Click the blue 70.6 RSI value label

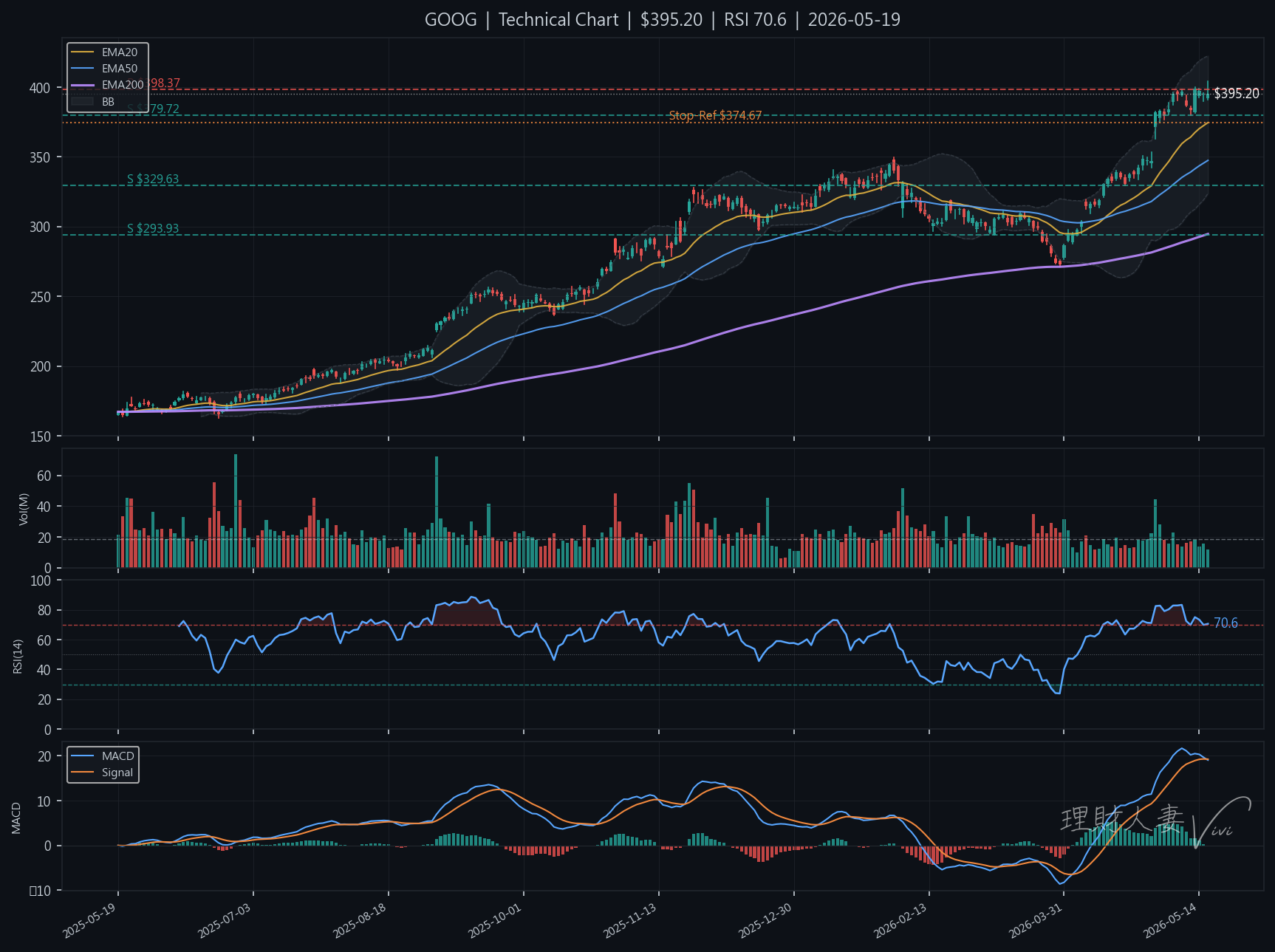[x=1226, y=623]
